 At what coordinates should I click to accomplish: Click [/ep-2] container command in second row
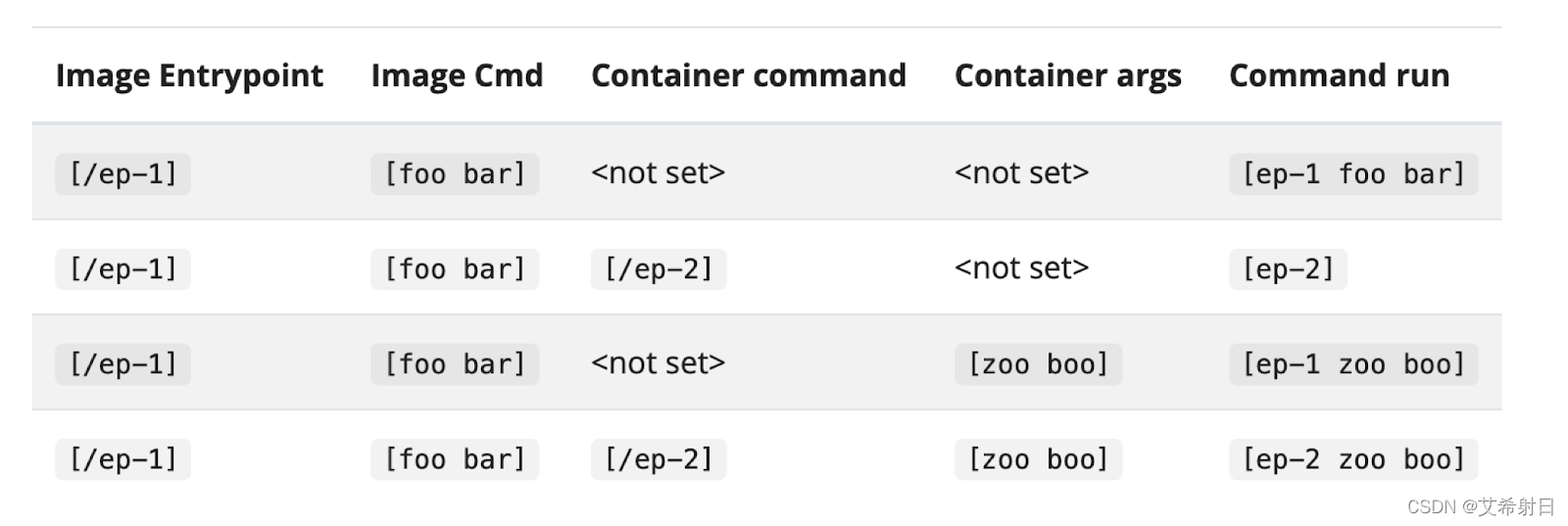[658, 269]
